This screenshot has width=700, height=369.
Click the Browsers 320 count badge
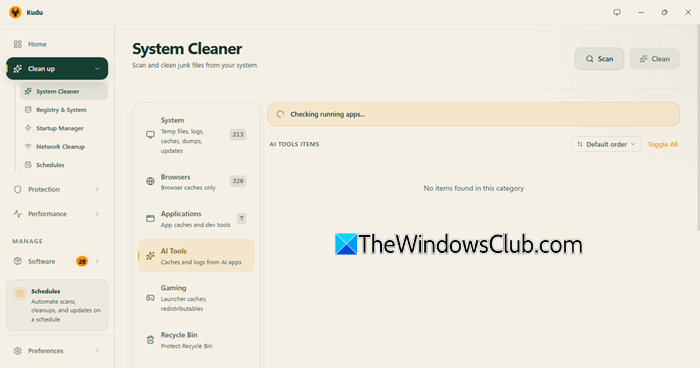[238, 181]
